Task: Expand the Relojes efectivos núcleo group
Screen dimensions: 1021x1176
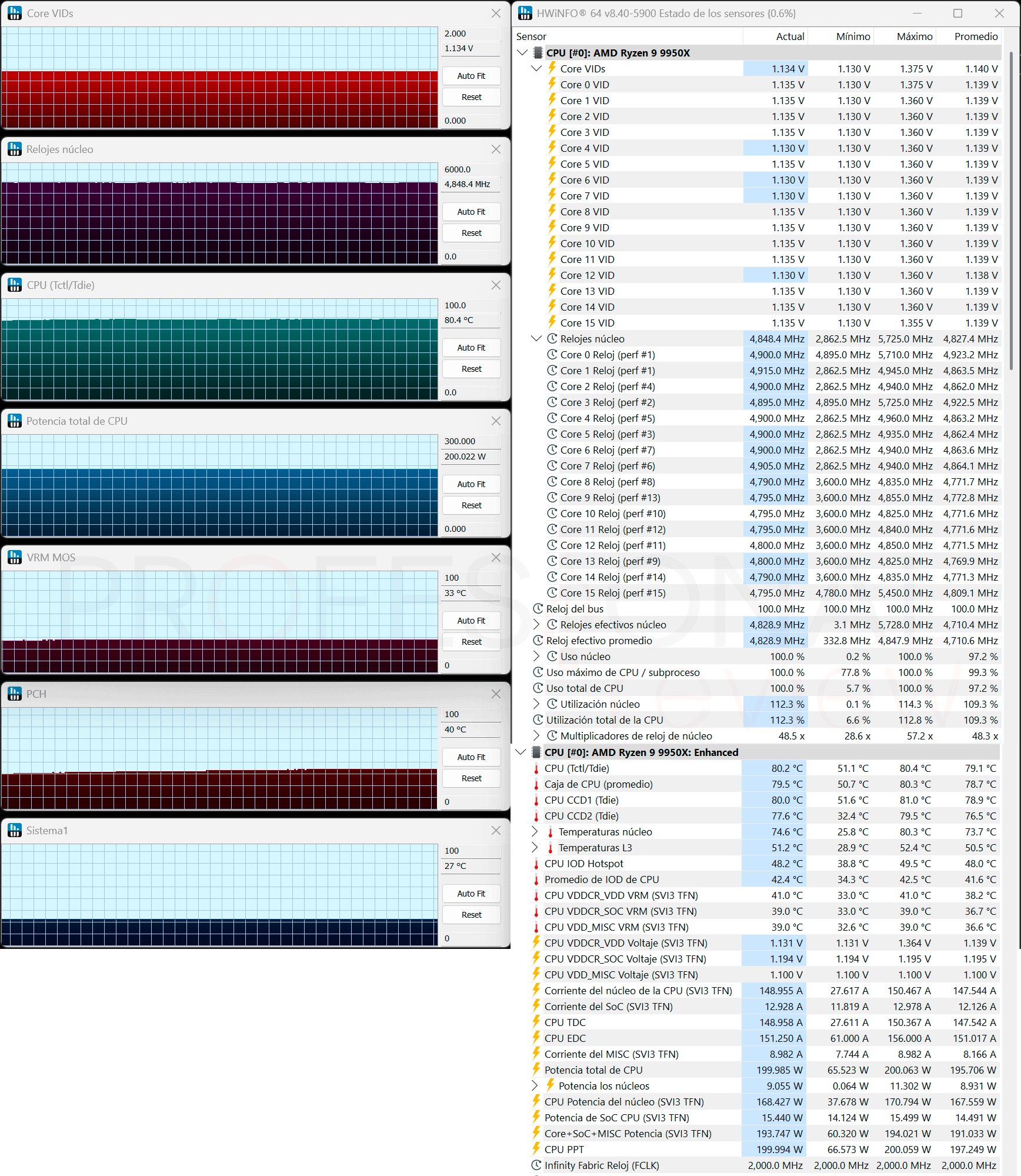Action: pos(536,624)
